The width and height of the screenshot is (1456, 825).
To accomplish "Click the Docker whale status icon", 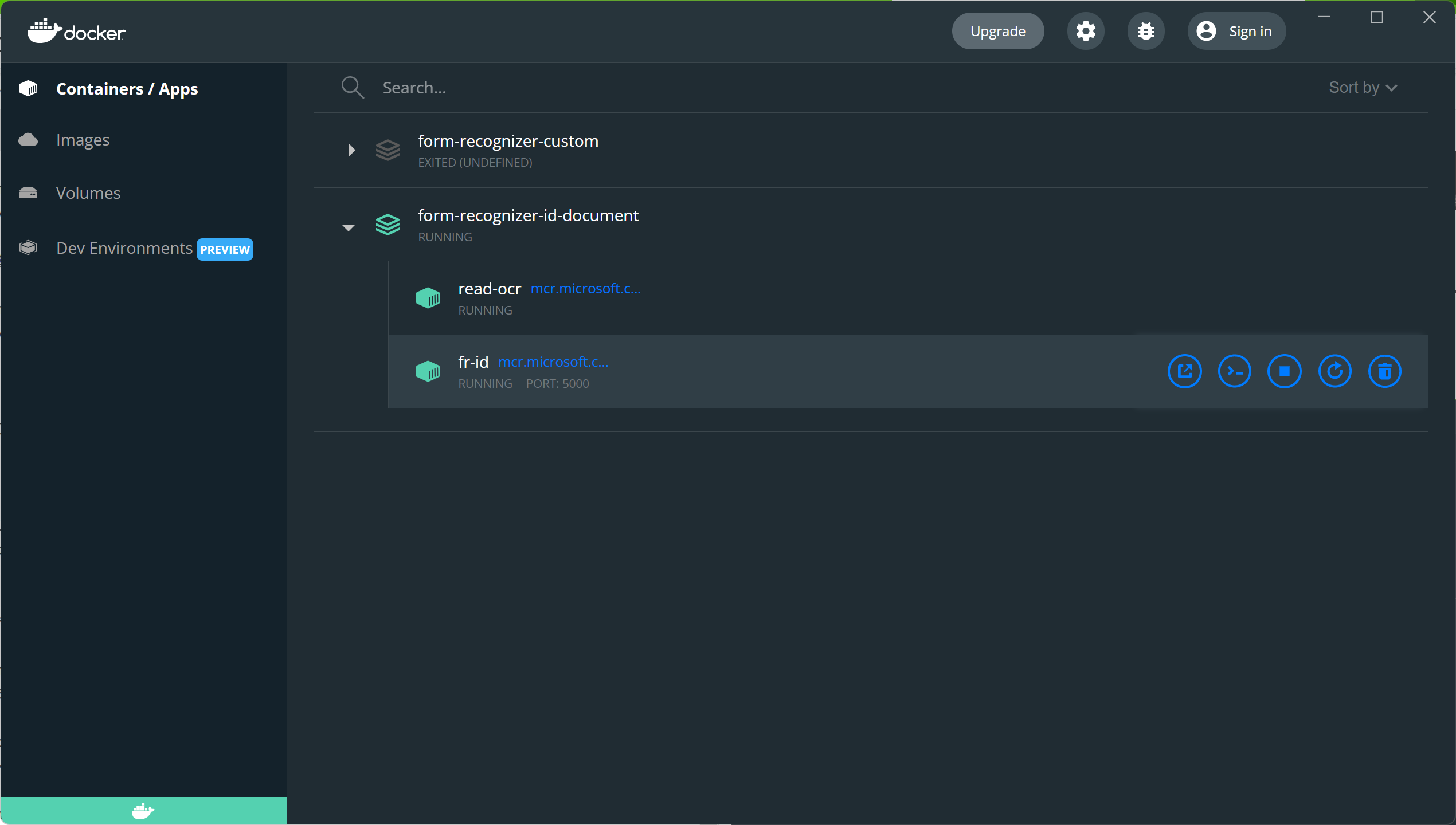I will pos(143,811).
